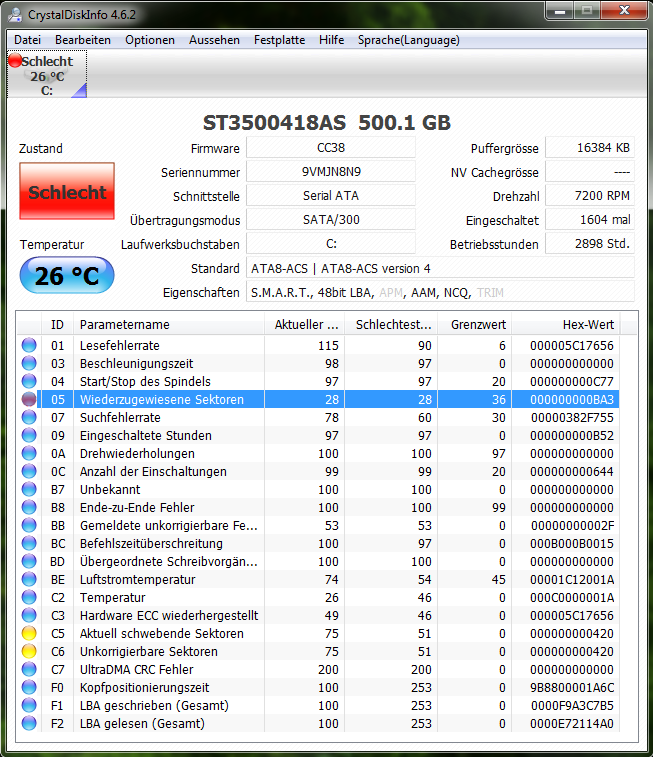Click the Drehzahl field 7200 RPM

[x=590, y=196]
